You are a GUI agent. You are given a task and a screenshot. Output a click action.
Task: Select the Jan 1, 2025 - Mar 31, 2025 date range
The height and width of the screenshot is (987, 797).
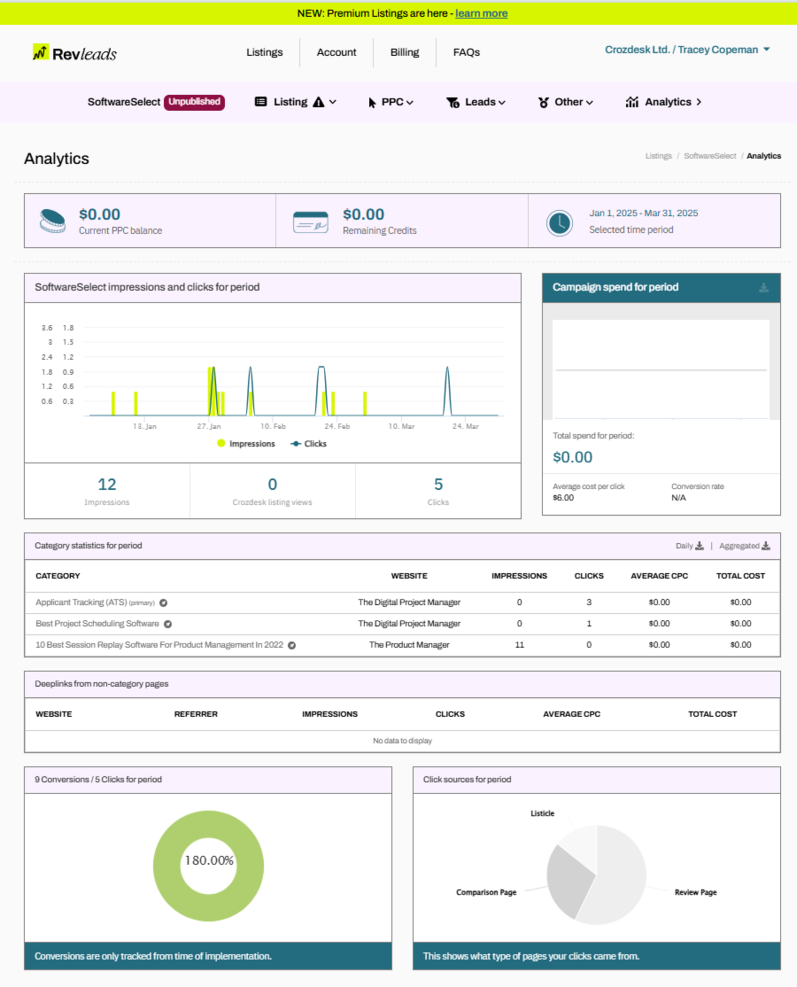pos(643,213)
